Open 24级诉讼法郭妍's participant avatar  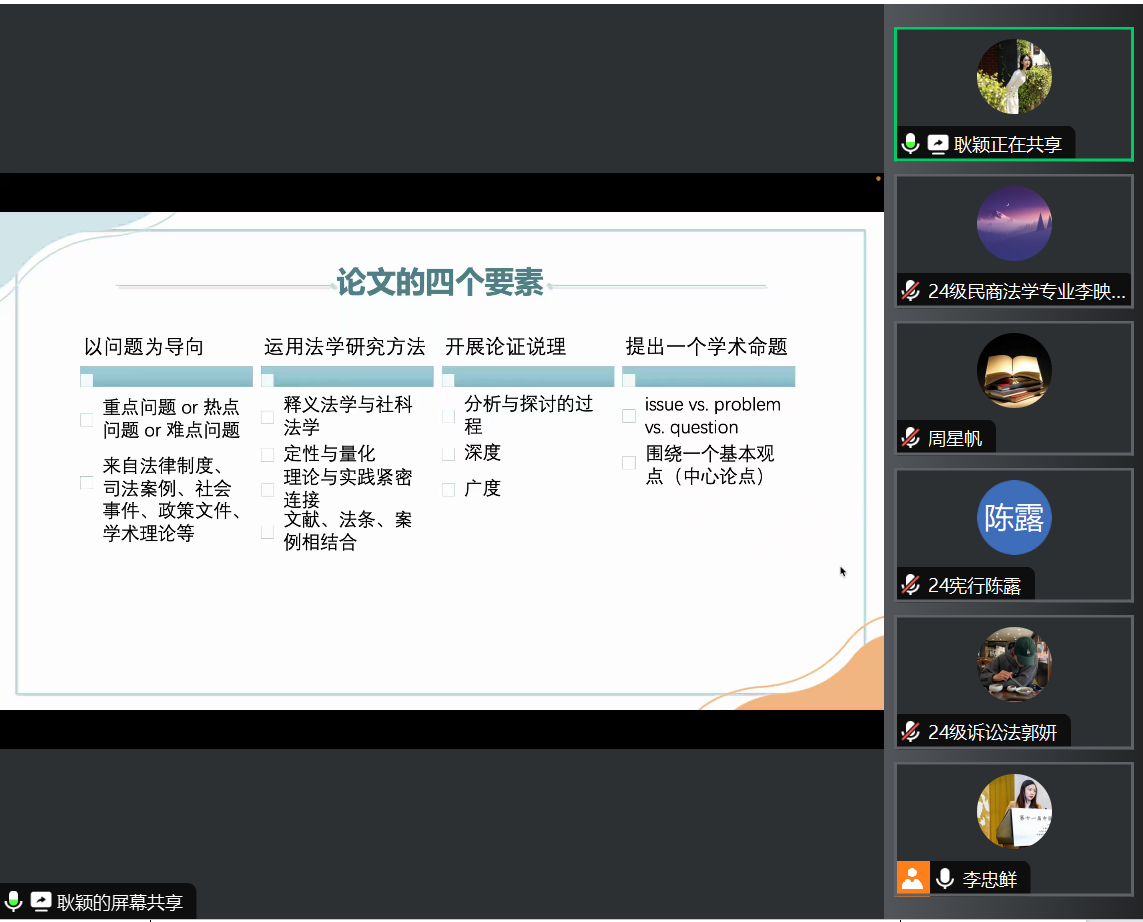[x=1013, y=664]
